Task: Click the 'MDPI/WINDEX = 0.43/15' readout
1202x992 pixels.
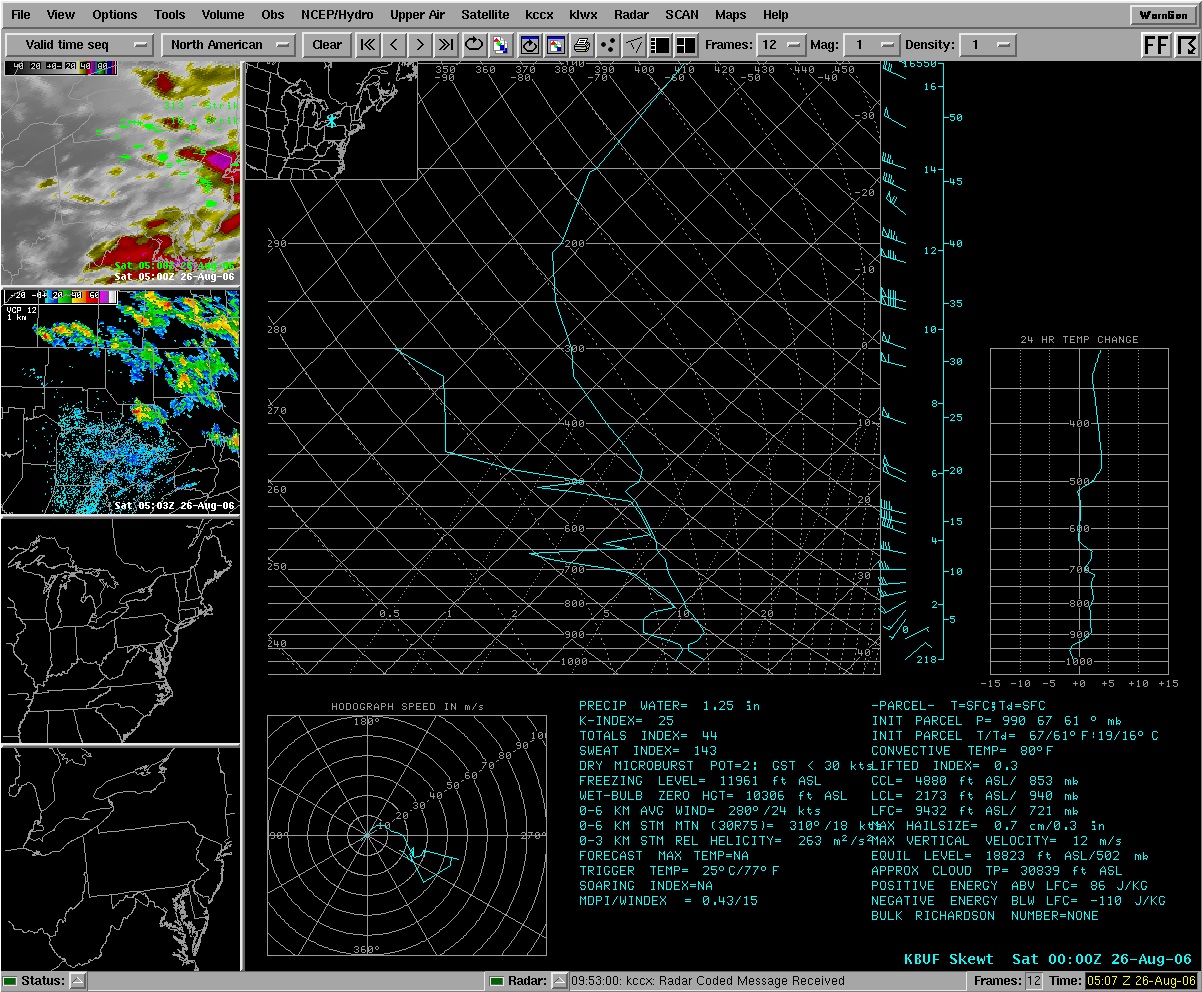Action: pyautogui.click(x=669, y=901)
